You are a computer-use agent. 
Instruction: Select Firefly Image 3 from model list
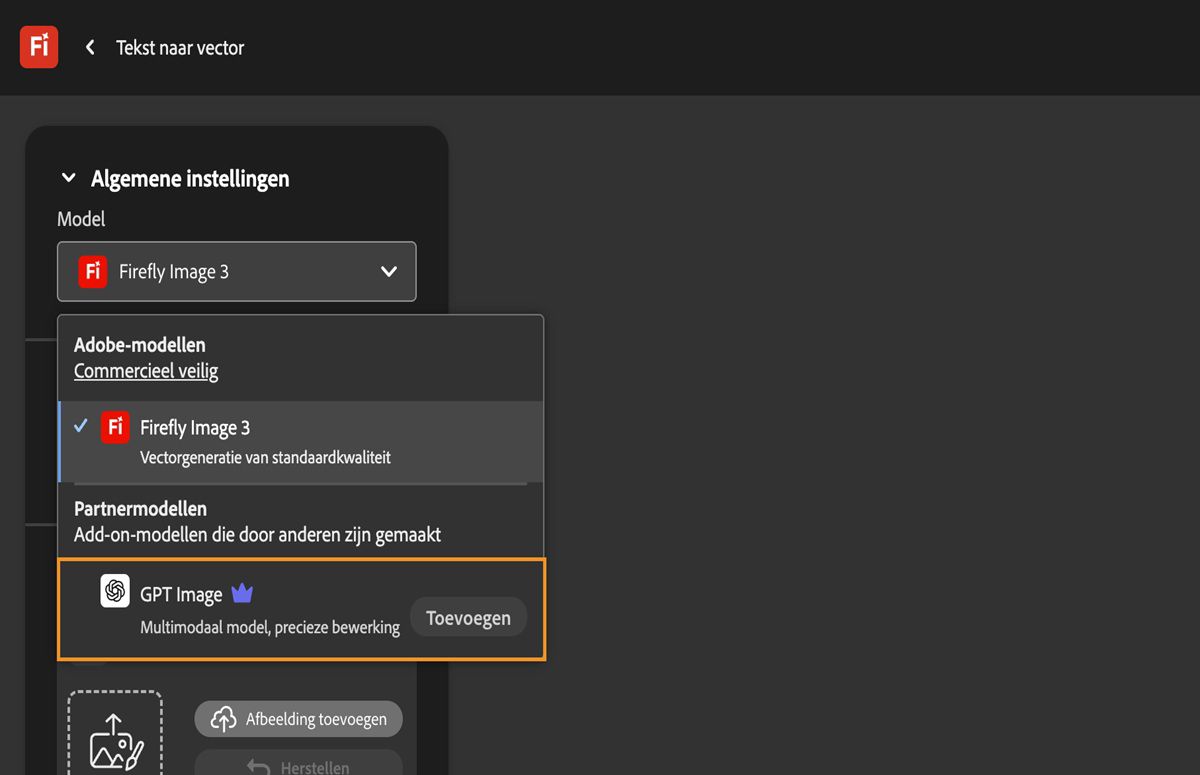(x=301, y=442)
